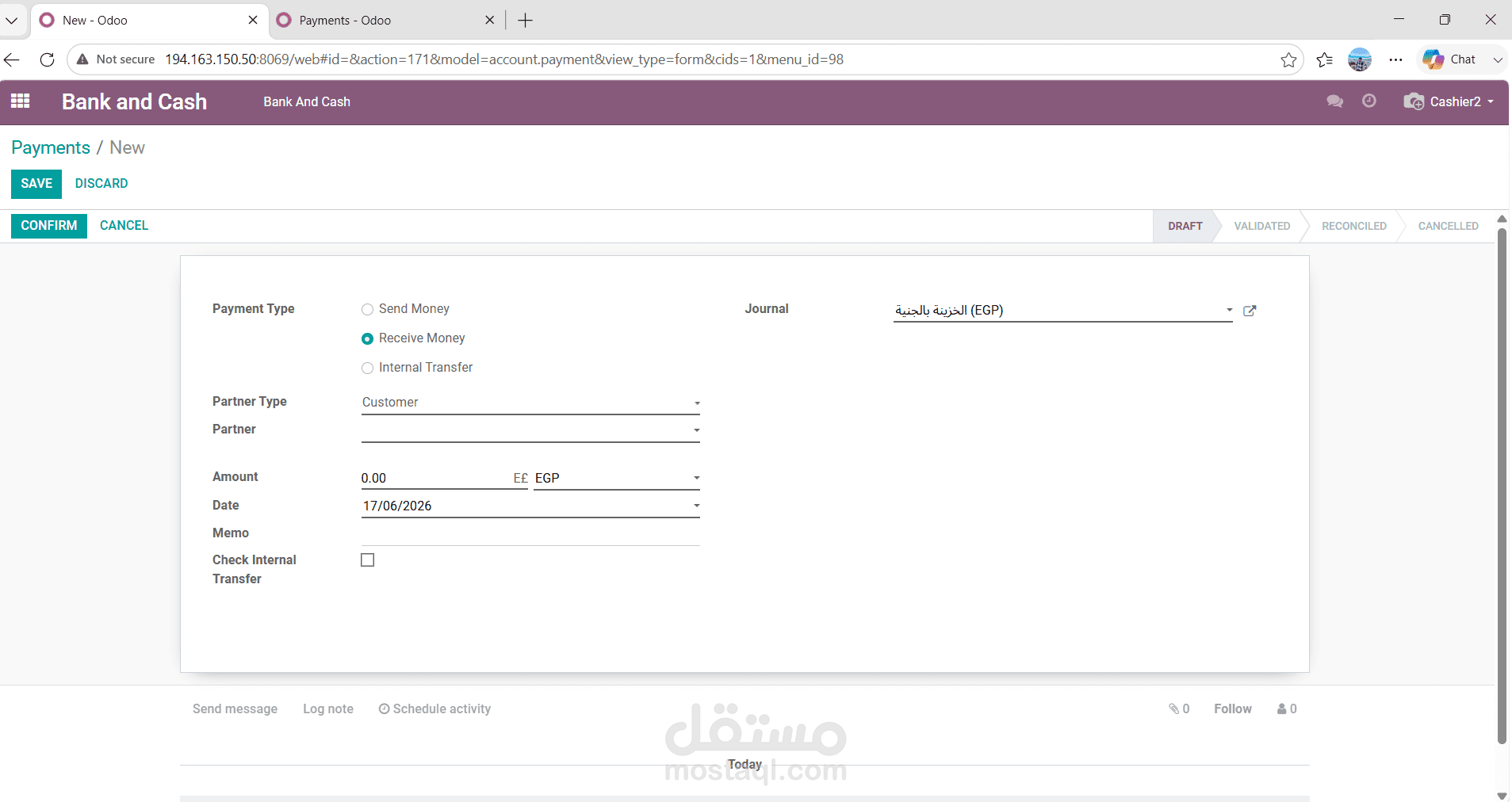Click the Bank and Cash app title
Screen dimensions: 1512x802
134,101
